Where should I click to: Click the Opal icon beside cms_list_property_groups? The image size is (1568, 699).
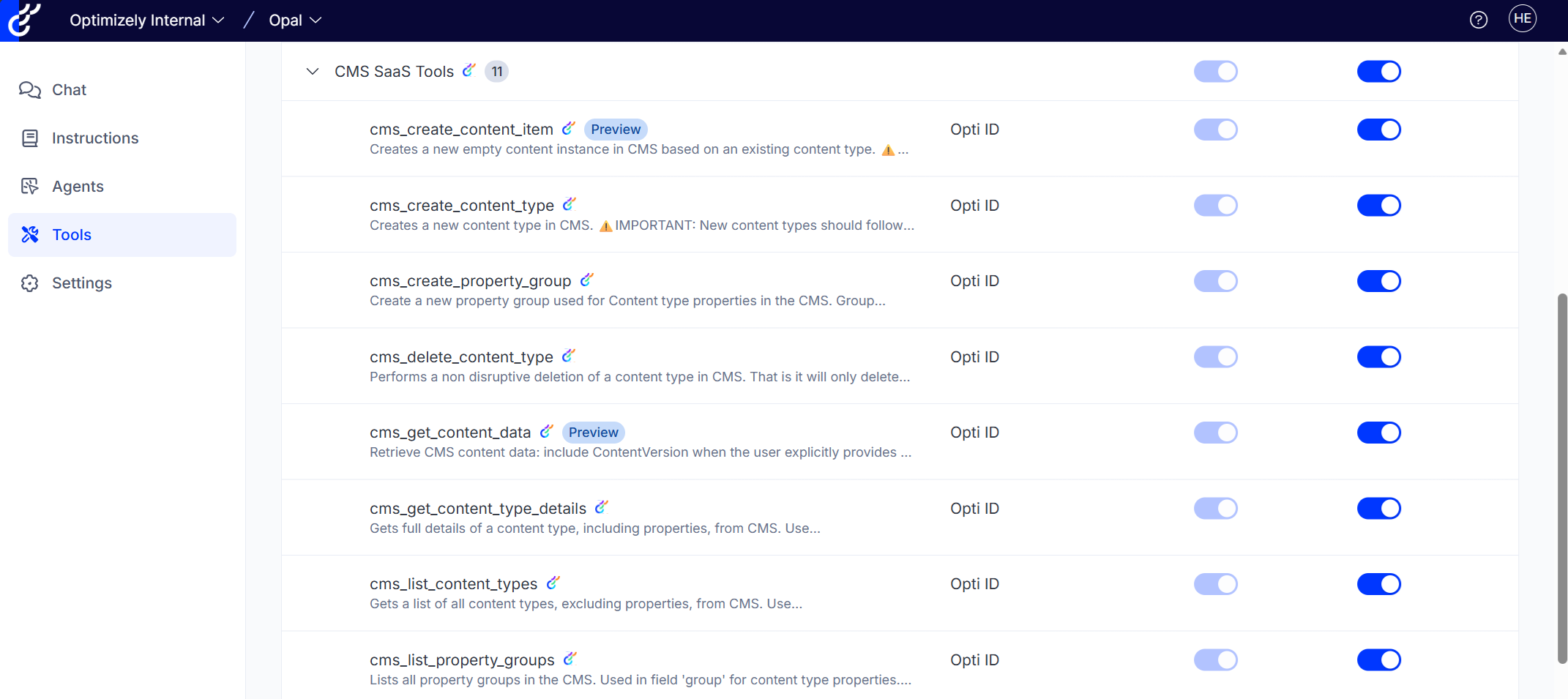pos(570,659)
